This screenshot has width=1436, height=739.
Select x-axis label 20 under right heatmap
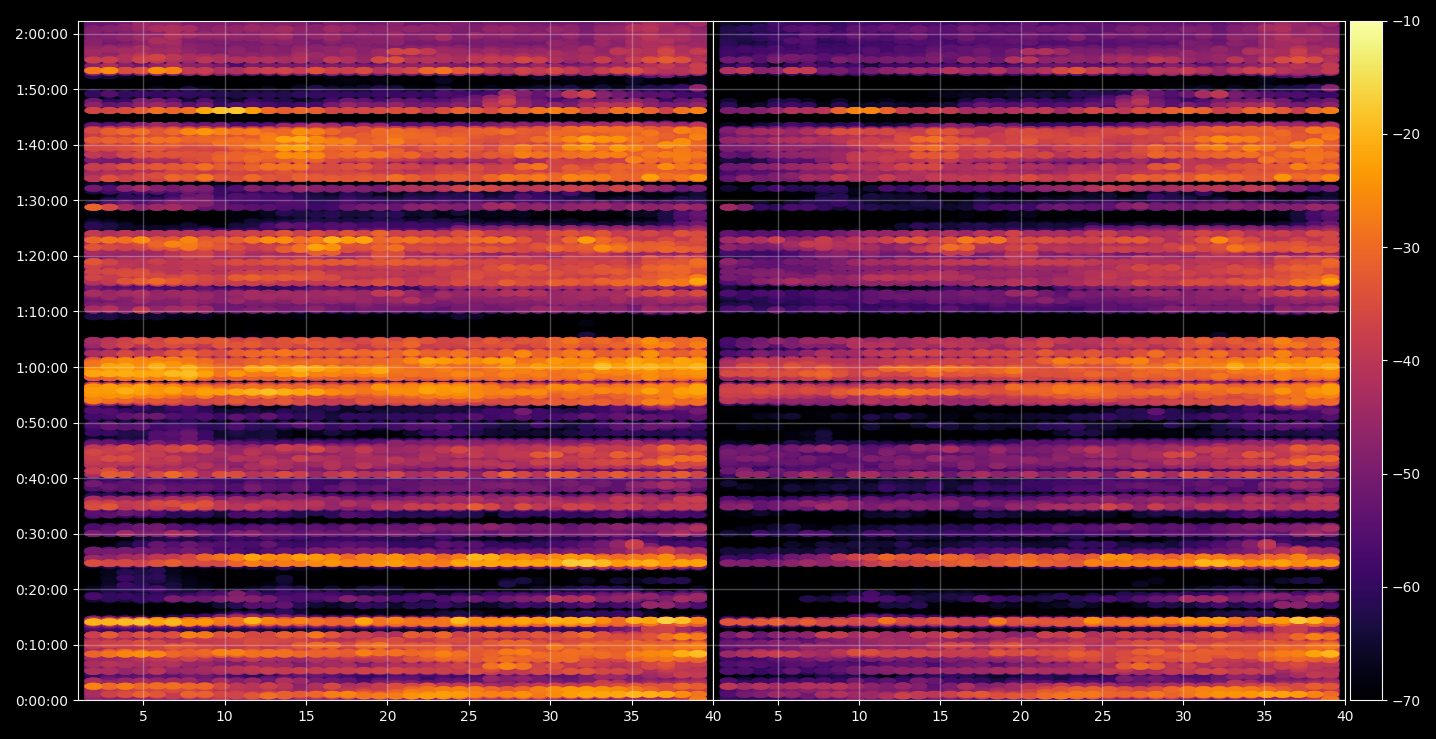(x=1021, y=716)
